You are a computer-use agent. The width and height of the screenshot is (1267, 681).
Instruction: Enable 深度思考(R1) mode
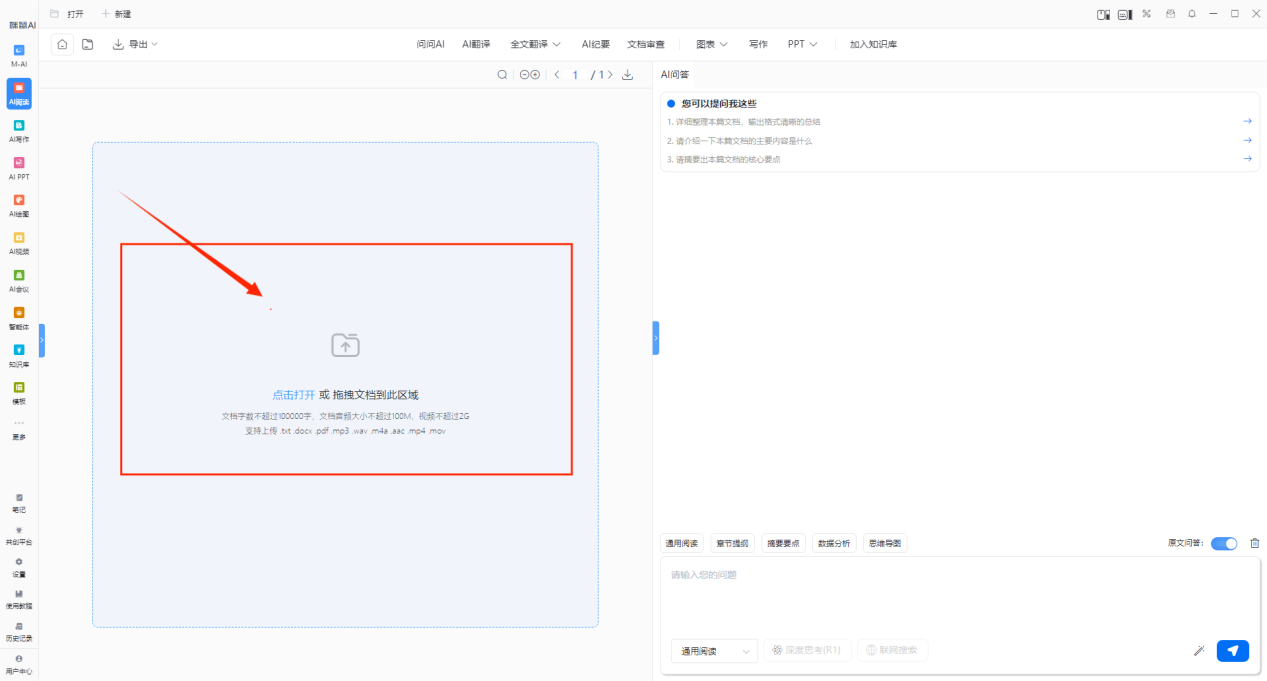click(x=808, y=651)
